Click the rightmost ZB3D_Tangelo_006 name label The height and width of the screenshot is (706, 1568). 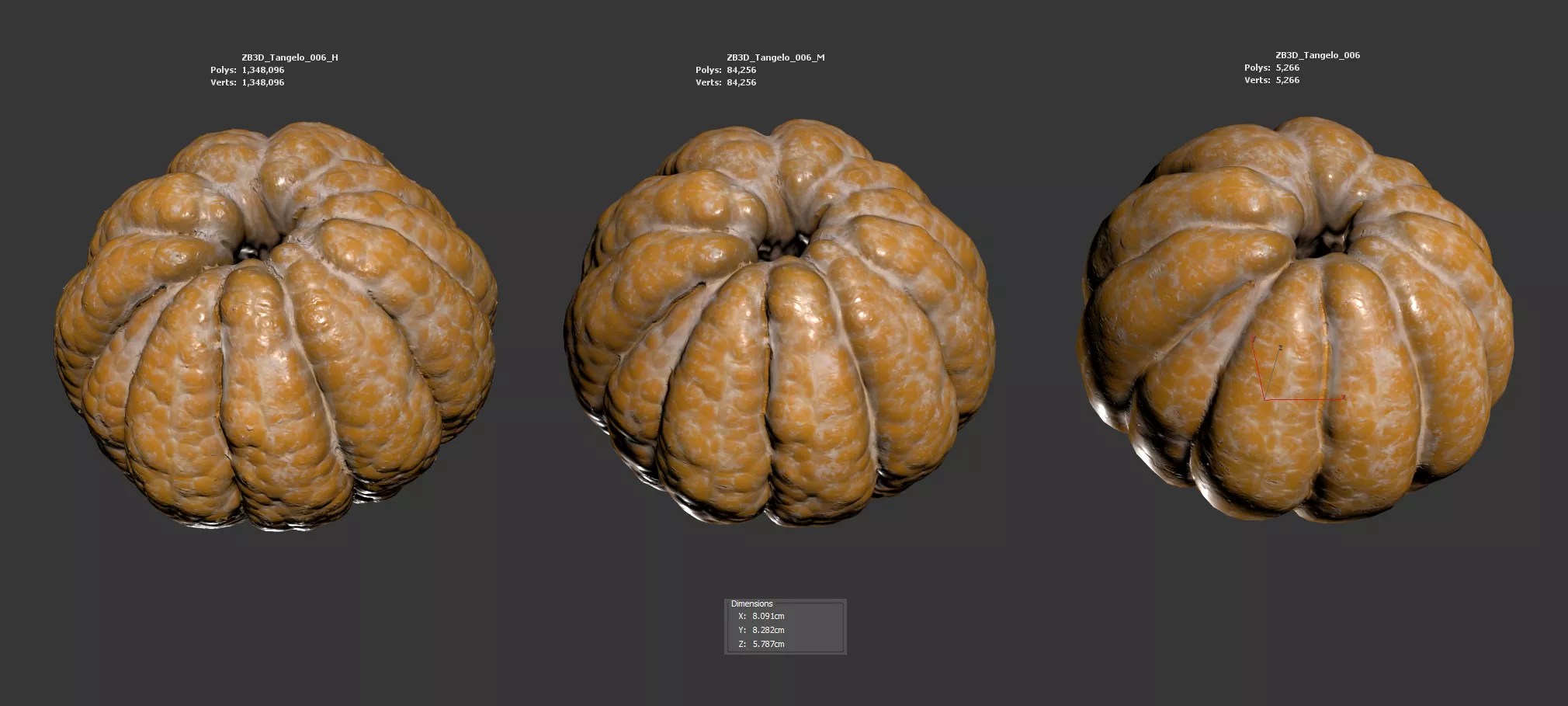click(x=1317, y=55)
